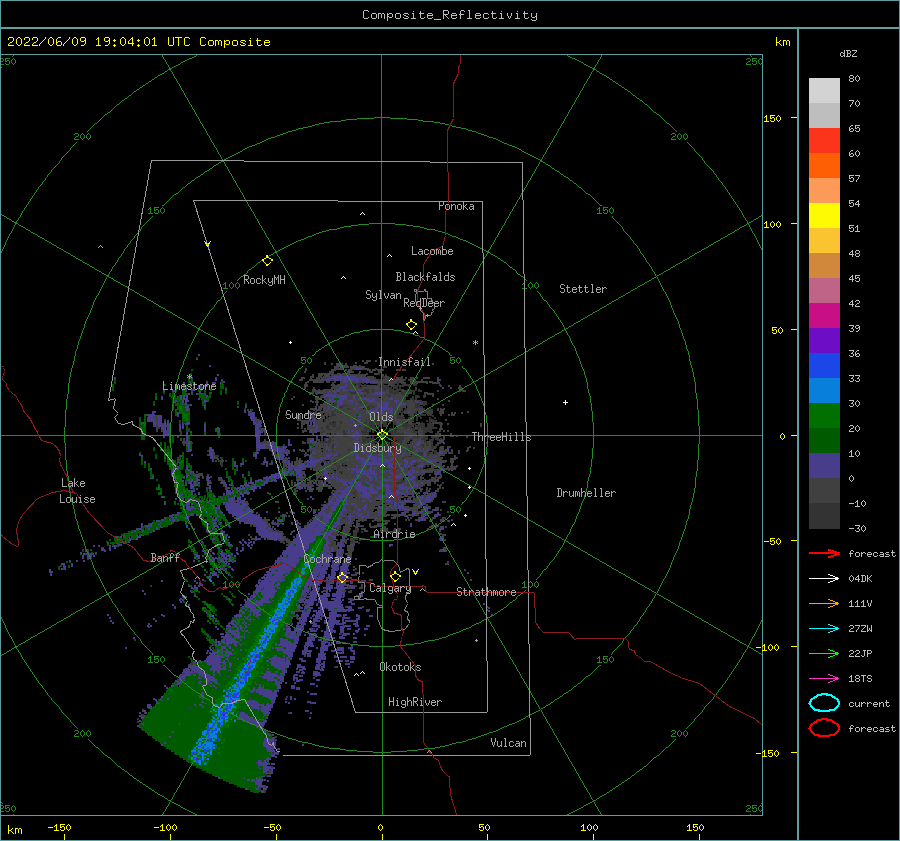This screenshot has height=841, width=900.
Task: Click the Composite_Reflectivity title text
Action: [x=450, y=15]
